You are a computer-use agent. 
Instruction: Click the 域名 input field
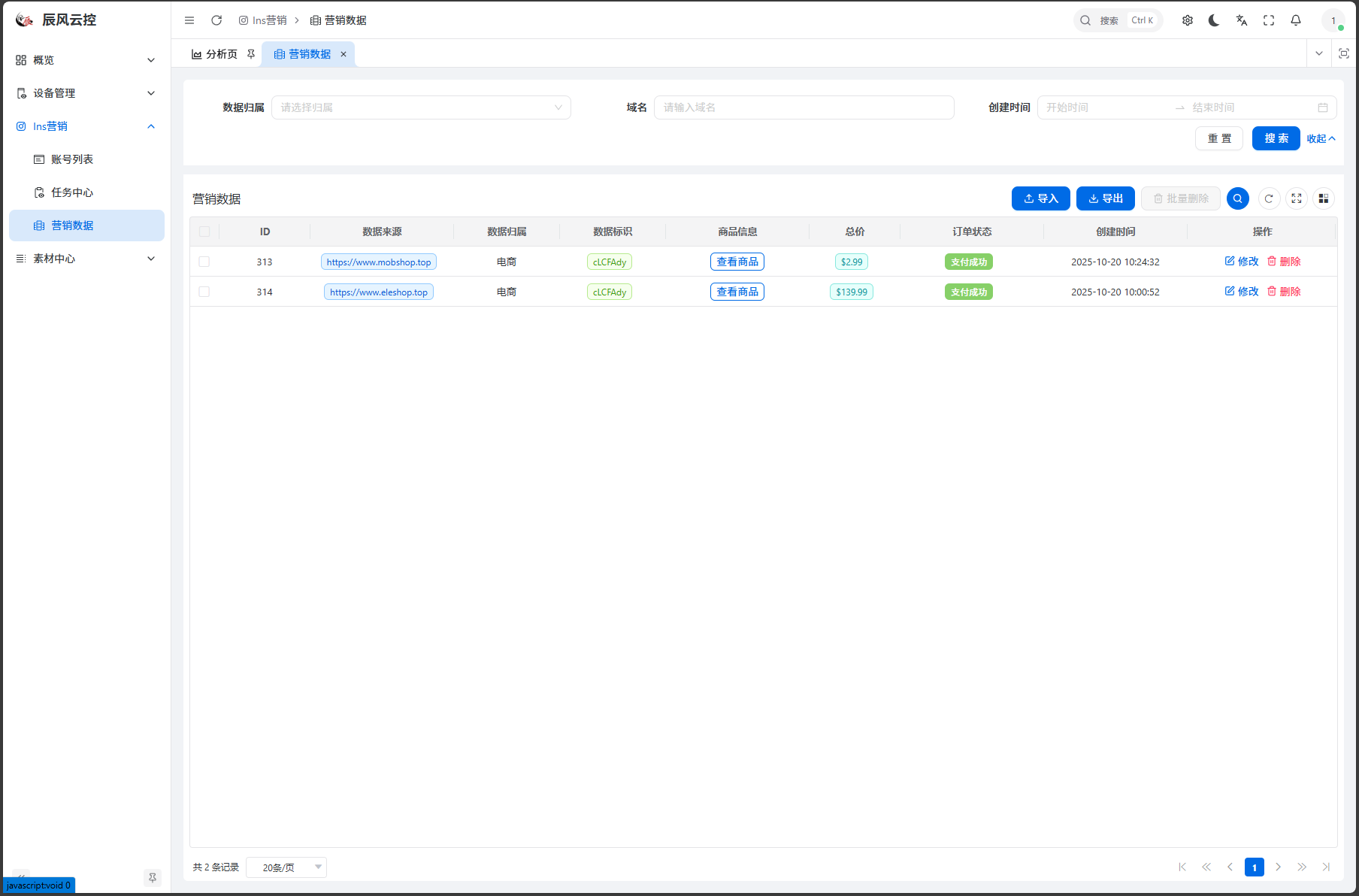[x=804, y=107]
